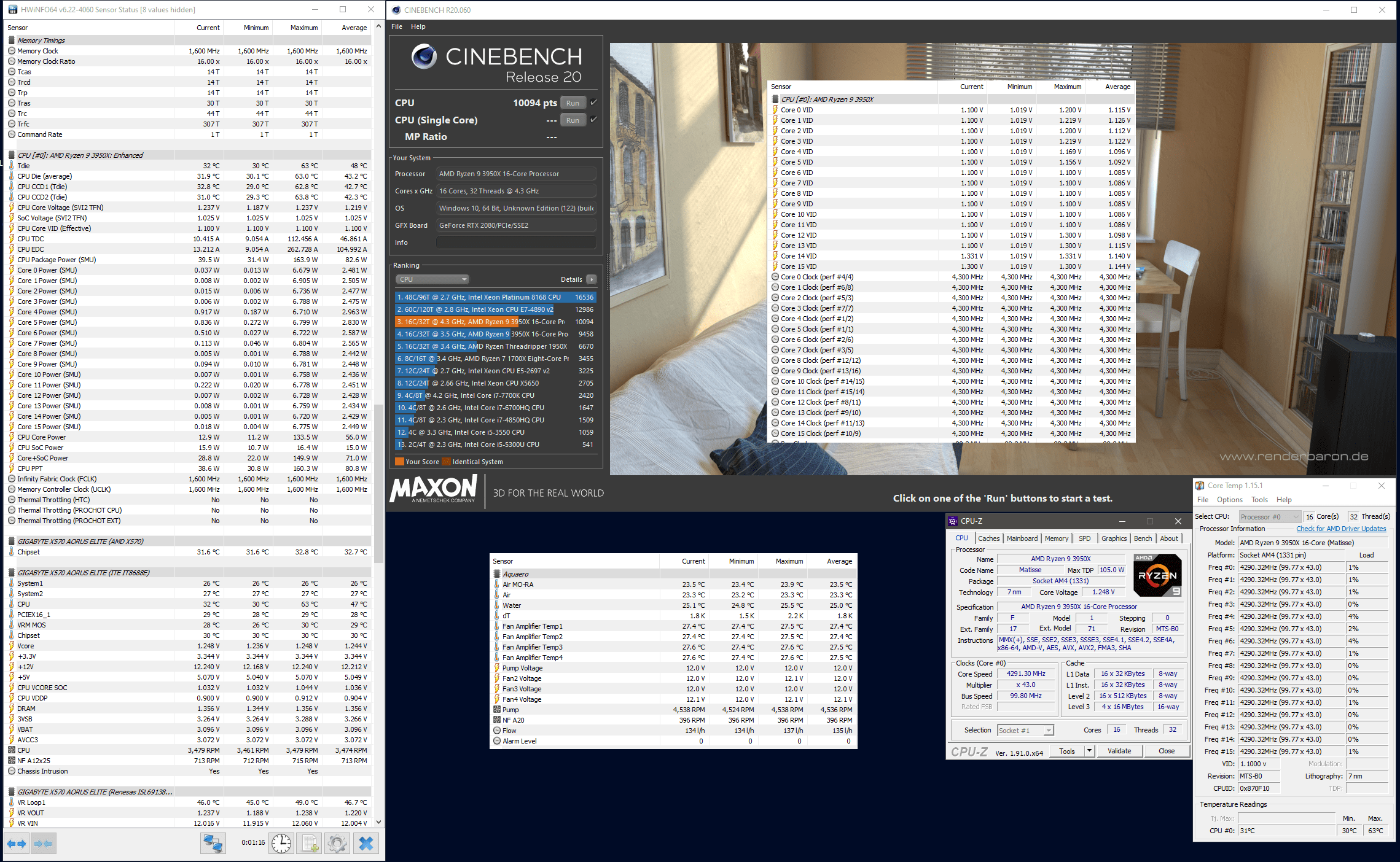The height and width of the screenshot is (862, 1400).
Task: Open the Check for AMD Driver Updates link
Action: (x=1341, y=529)
